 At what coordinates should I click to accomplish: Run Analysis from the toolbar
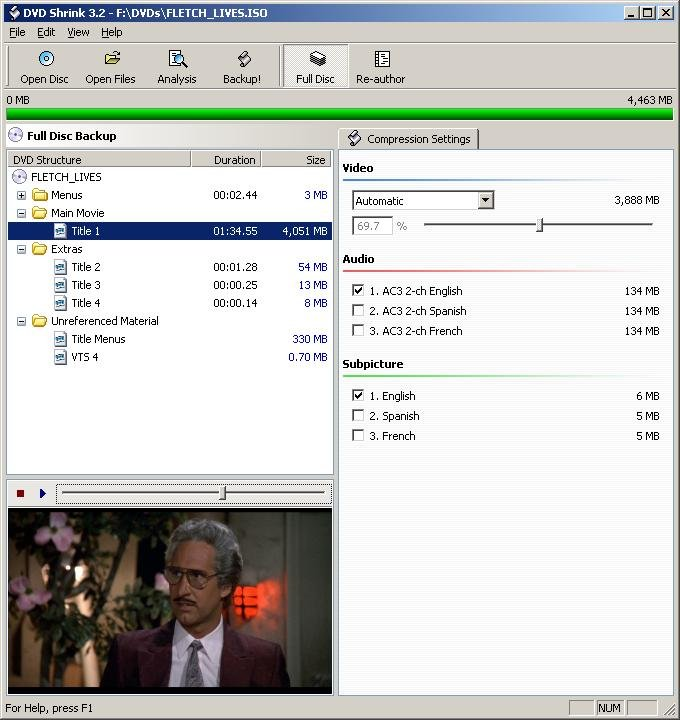177,60
